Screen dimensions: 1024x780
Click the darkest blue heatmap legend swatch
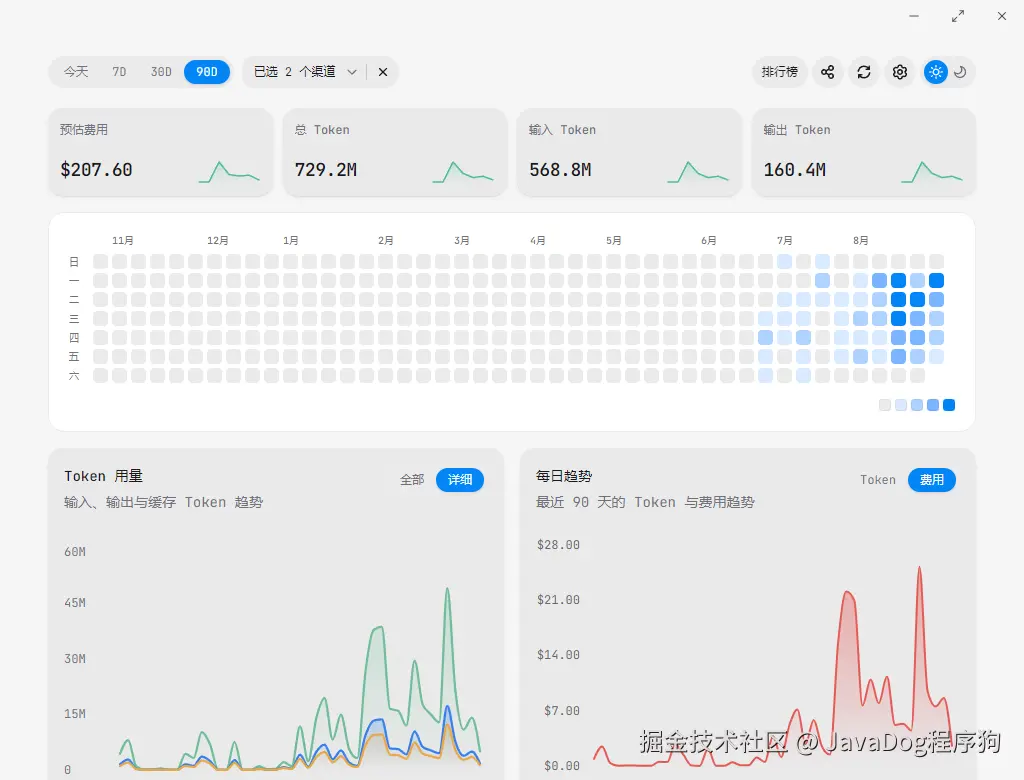949,405
